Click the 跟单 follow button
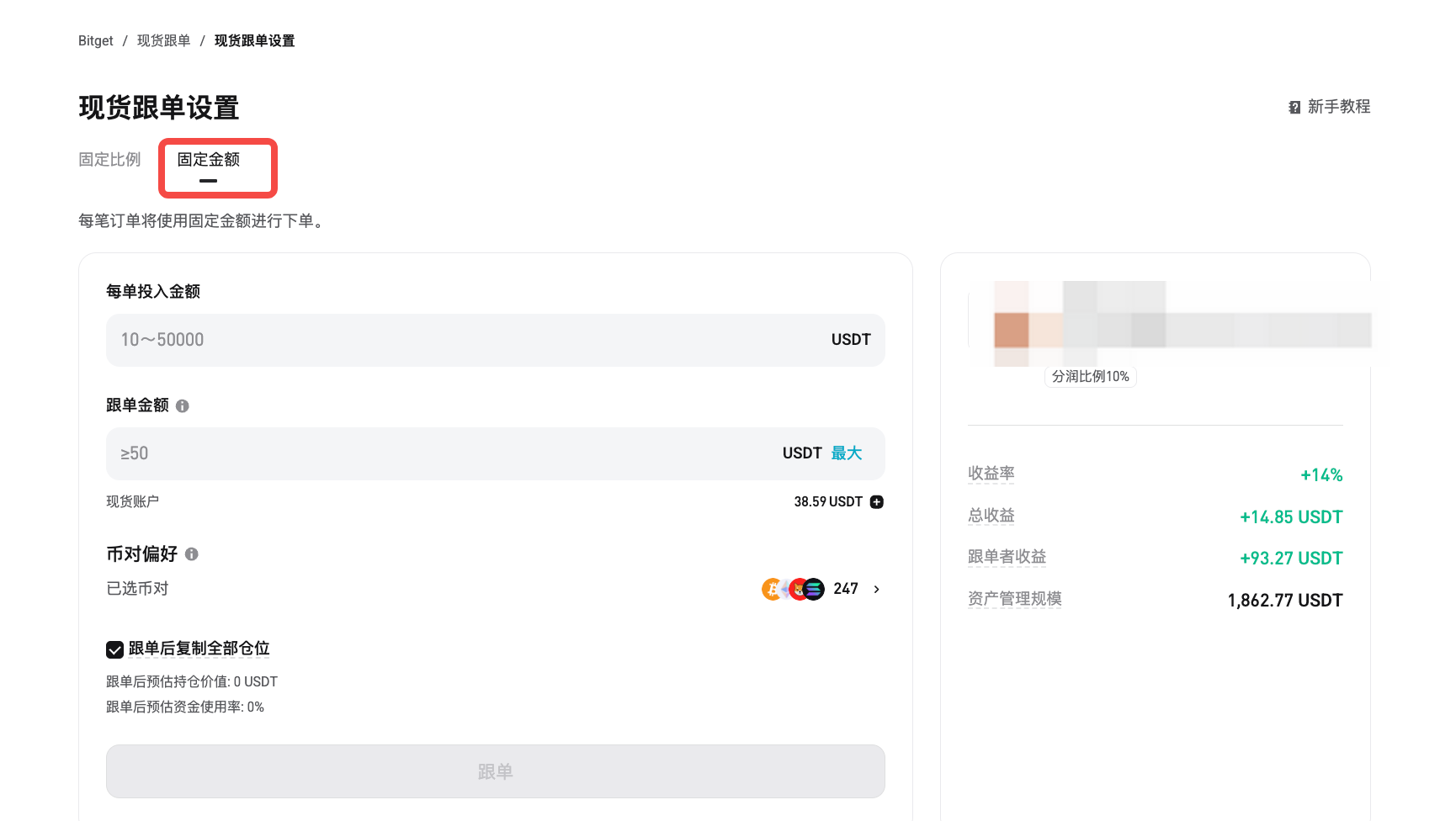1456x821 pixels. coord(495,771)
